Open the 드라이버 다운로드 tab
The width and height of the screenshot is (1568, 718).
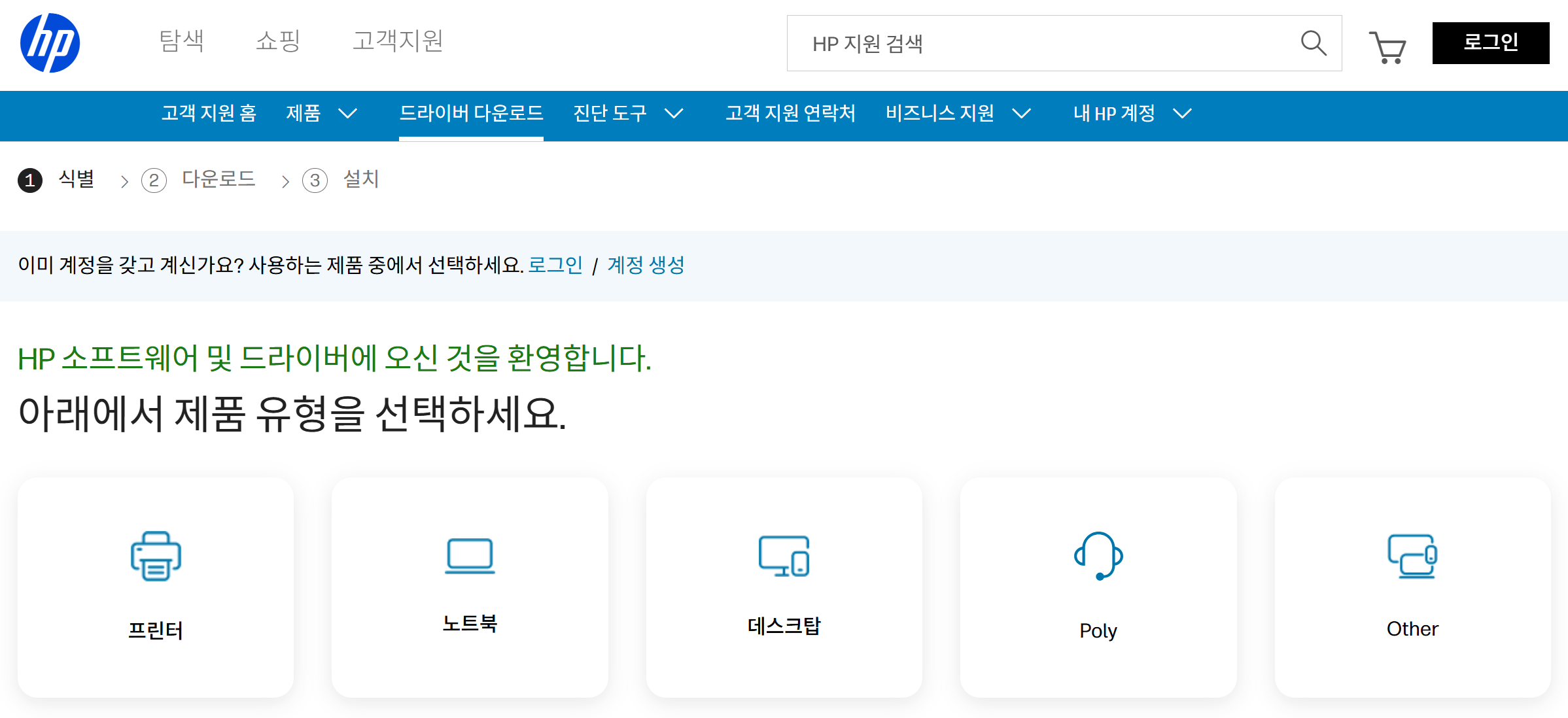pyautogui.click(x=471, y=113)
